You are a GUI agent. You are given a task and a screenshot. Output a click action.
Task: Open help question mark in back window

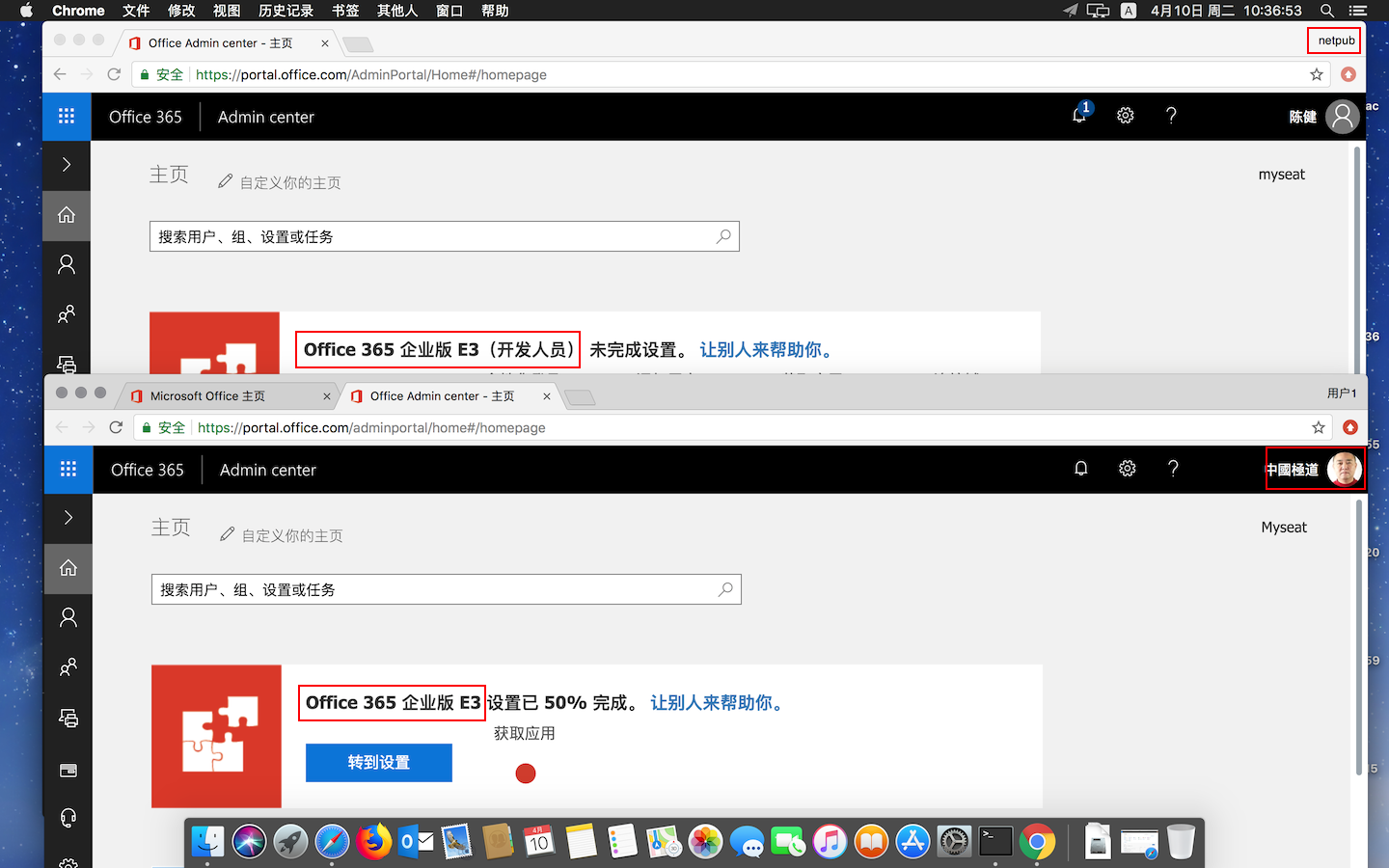[x=1171, y=116]
